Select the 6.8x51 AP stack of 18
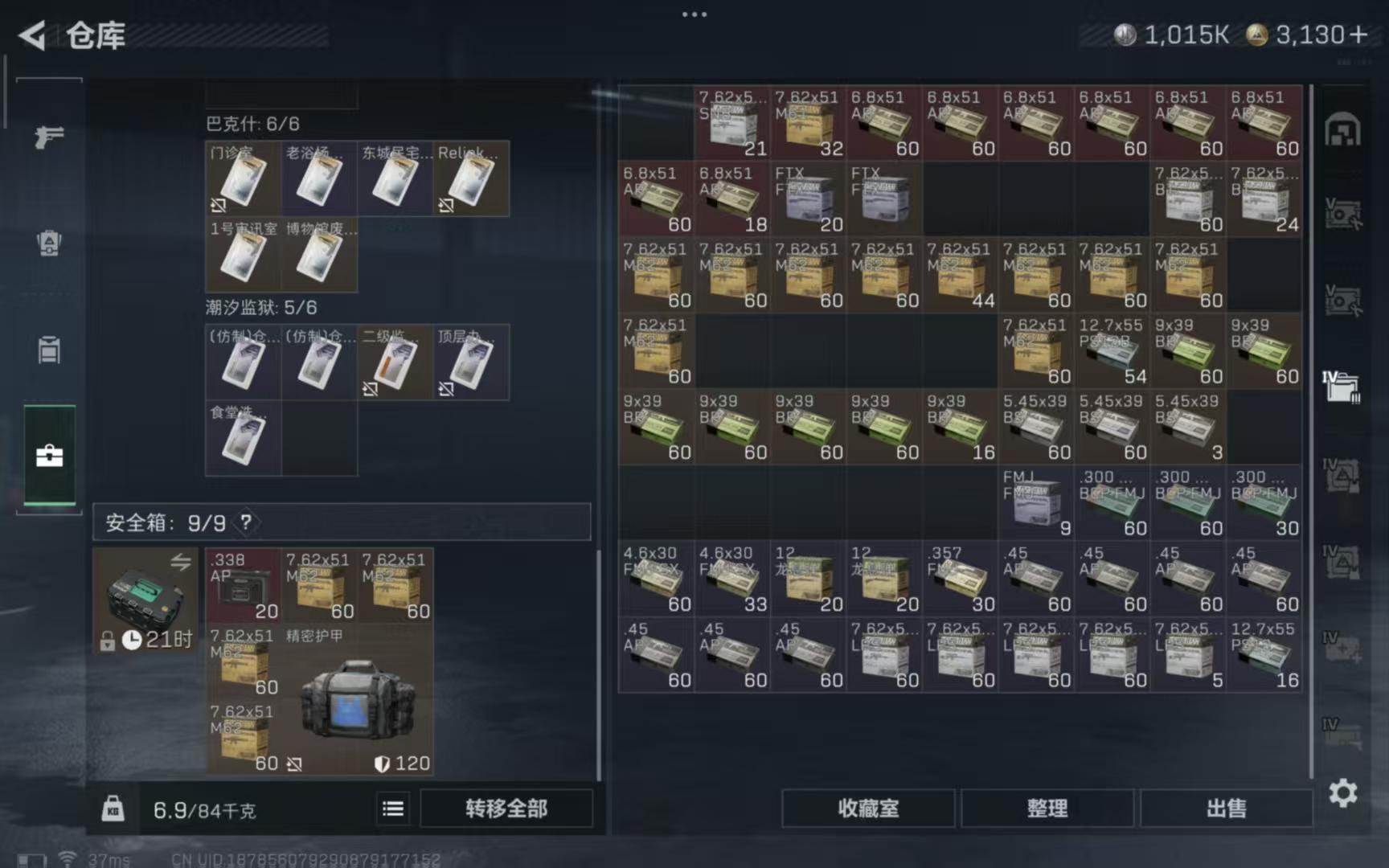Screen dimensions: 1389x868 coord(732,199)
